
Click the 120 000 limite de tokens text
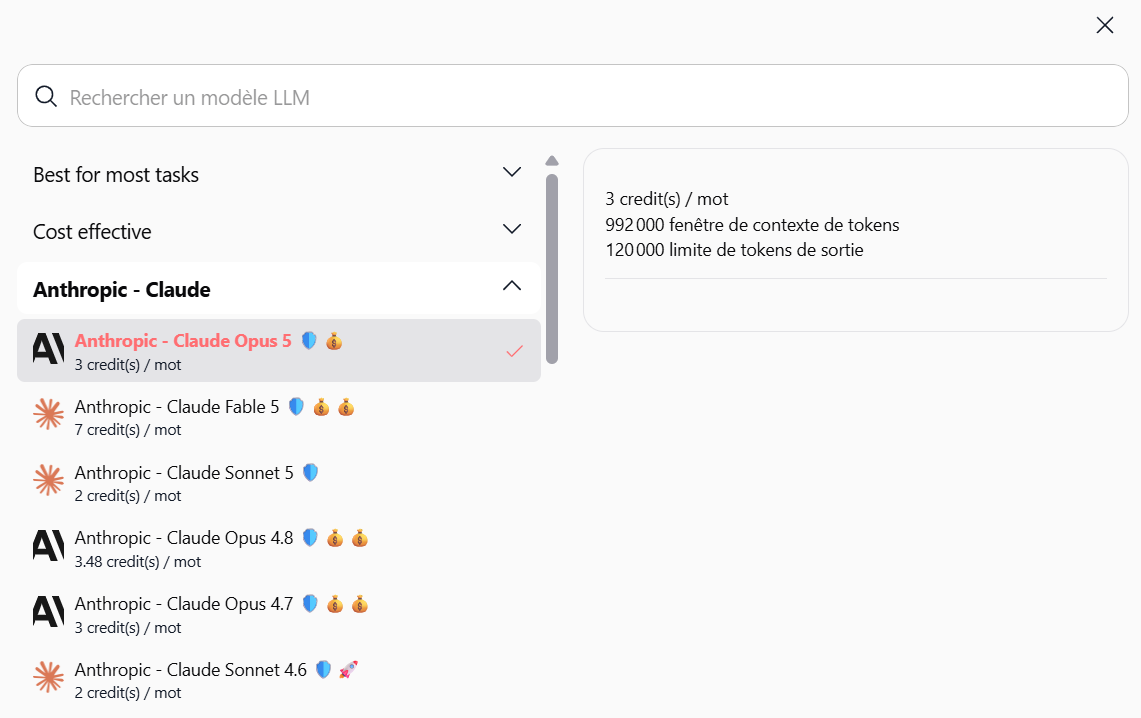point(734,250)
